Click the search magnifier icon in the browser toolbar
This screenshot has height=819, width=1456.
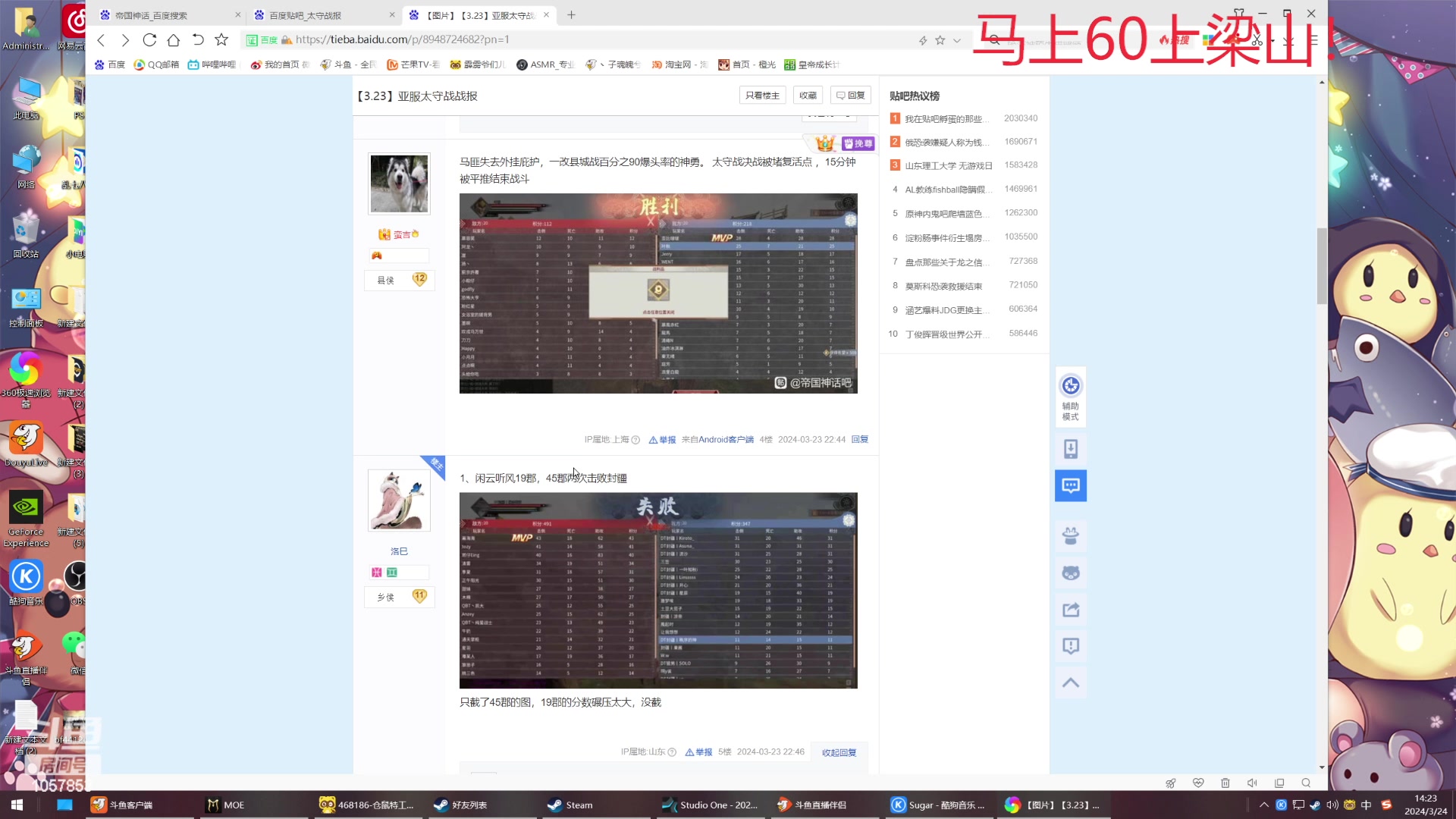tap(994, 39)
